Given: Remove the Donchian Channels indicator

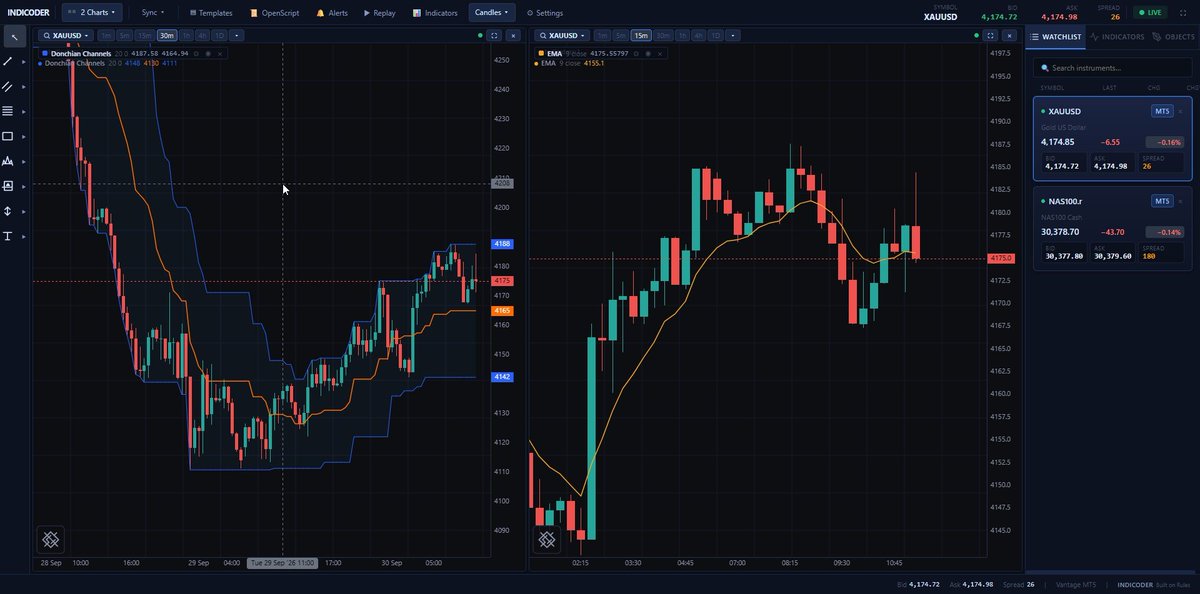Looking at the screenshot, I should (x=220, y=53).
